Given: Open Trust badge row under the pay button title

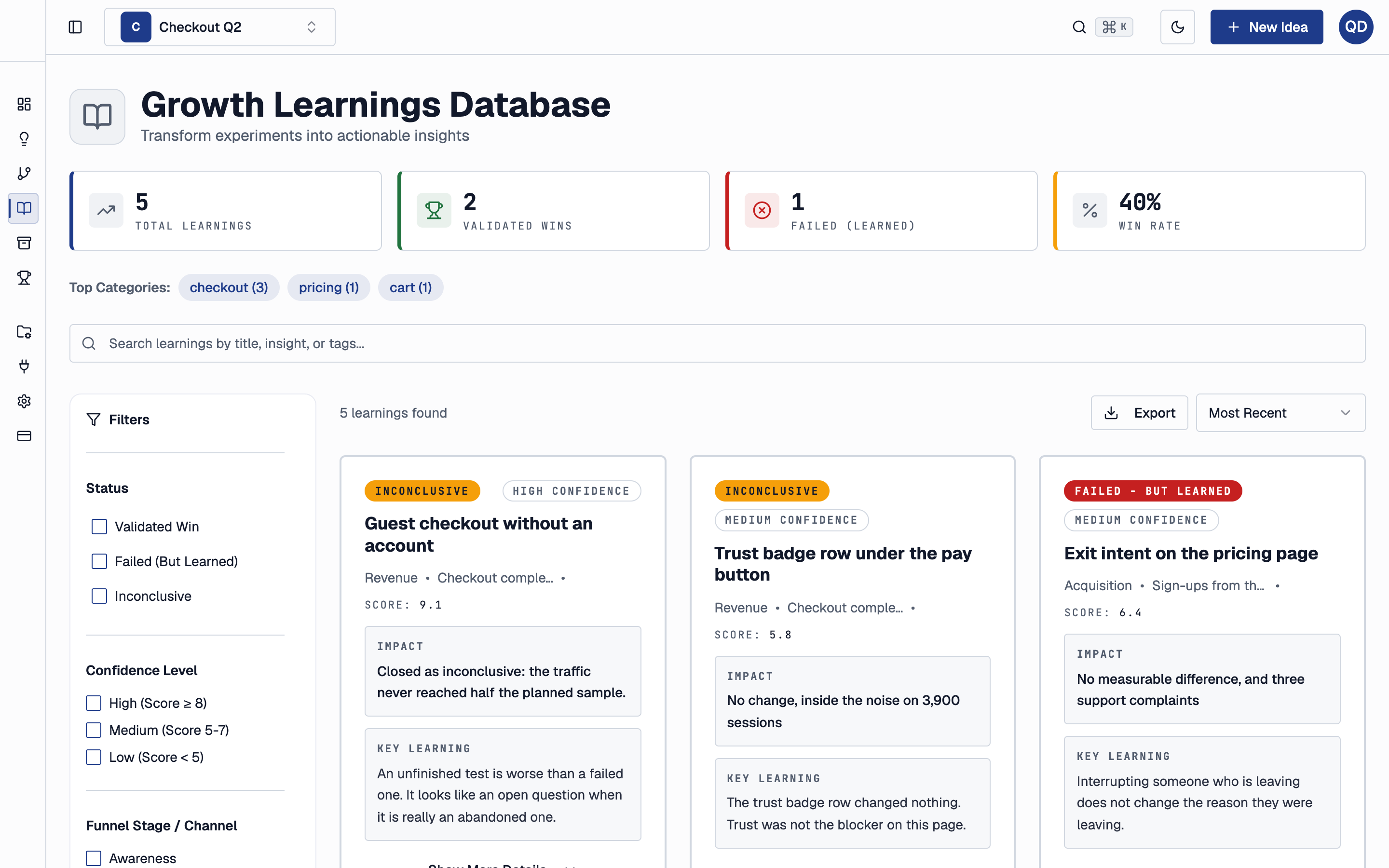Looking at the screenshot, I should 843,564.
